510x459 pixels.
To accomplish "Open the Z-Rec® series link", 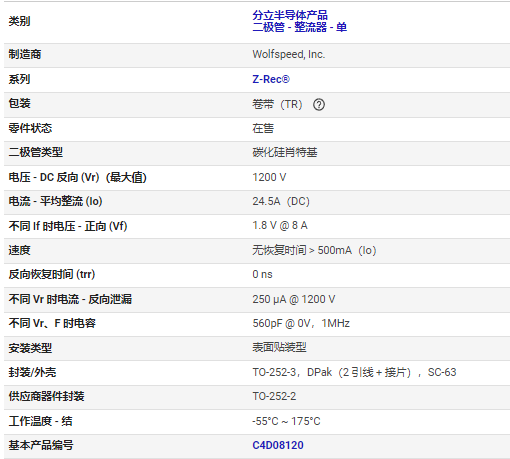I will 271,79.
